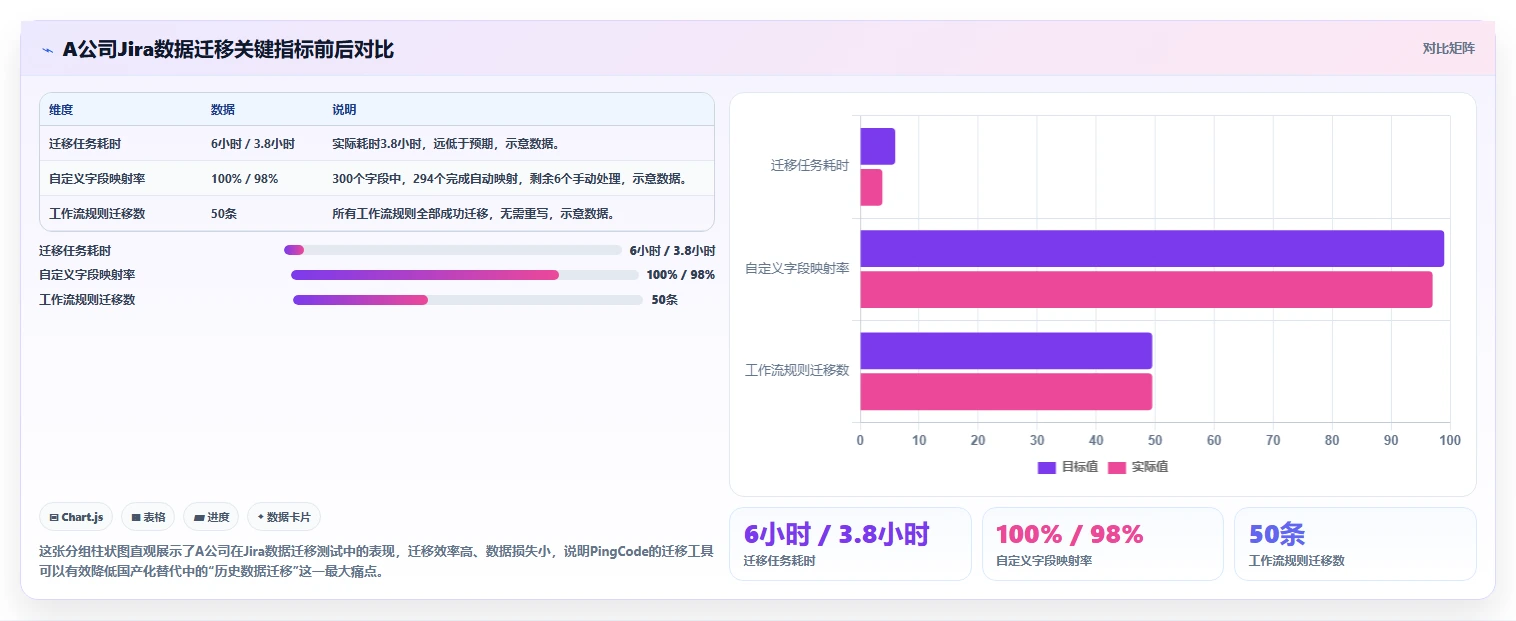Click chart axis label 工作流规则迁移数
Viewport: 1516px width, 621px height.
[797, 370]
